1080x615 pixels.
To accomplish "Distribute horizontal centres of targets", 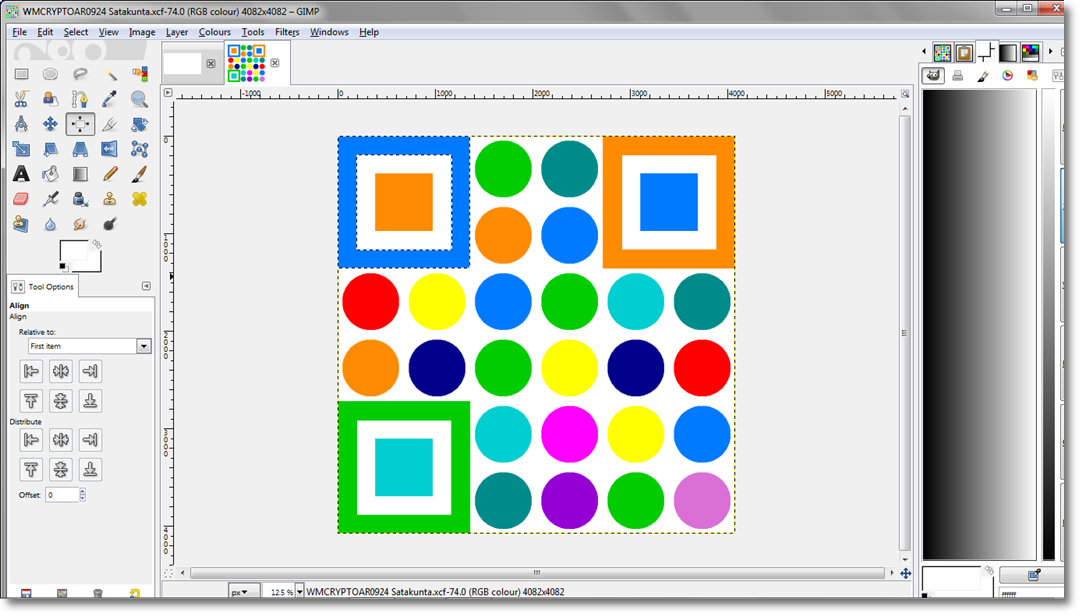I will pos(61,440).
